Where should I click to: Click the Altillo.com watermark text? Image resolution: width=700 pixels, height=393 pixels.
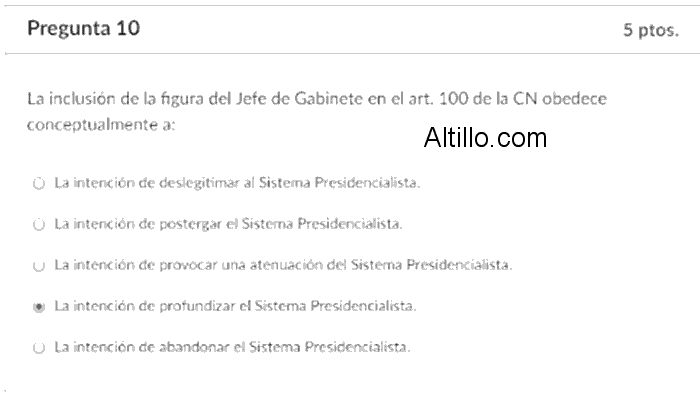point(485,138)
